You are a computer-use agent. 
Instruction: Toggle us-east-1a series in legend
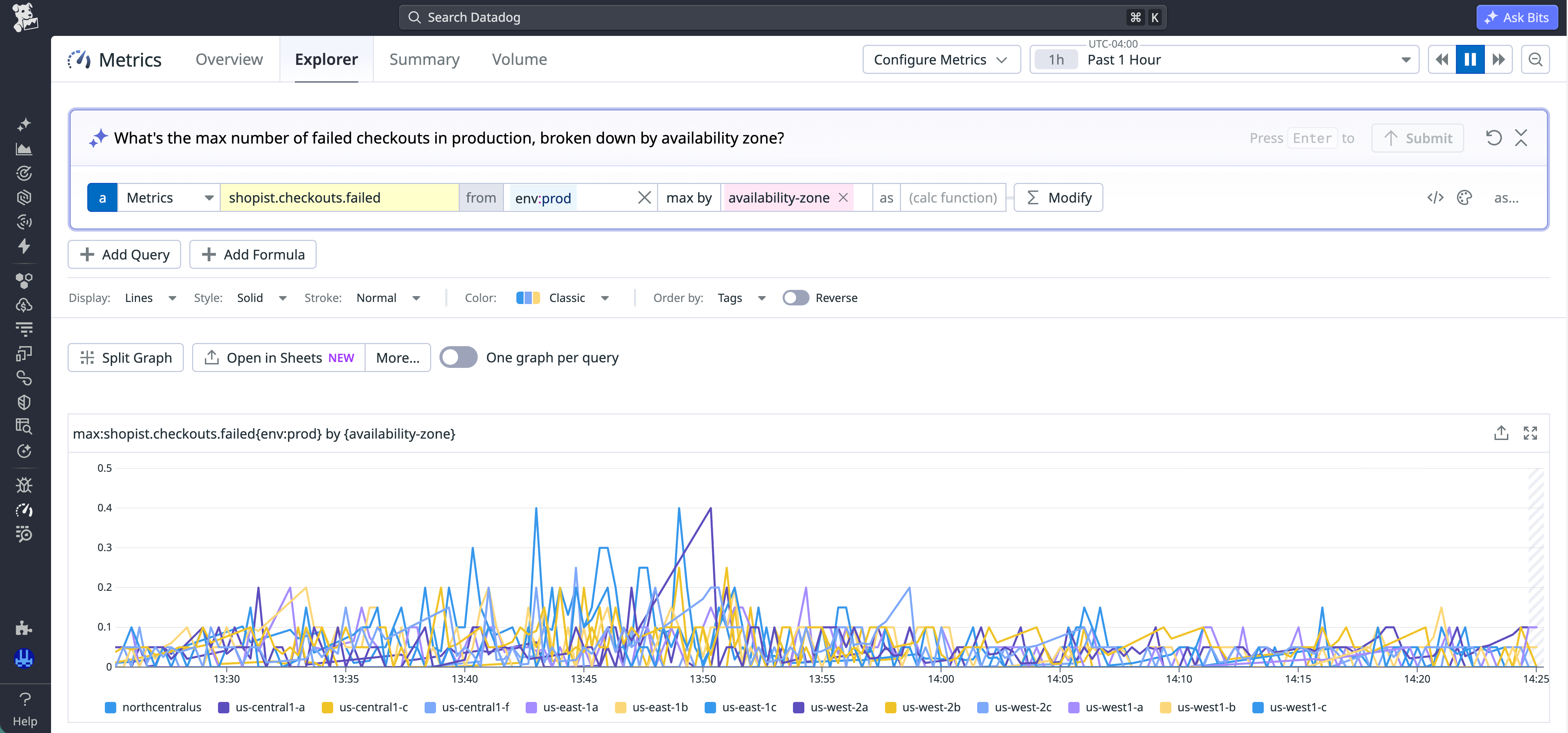[x=562, y=707]
